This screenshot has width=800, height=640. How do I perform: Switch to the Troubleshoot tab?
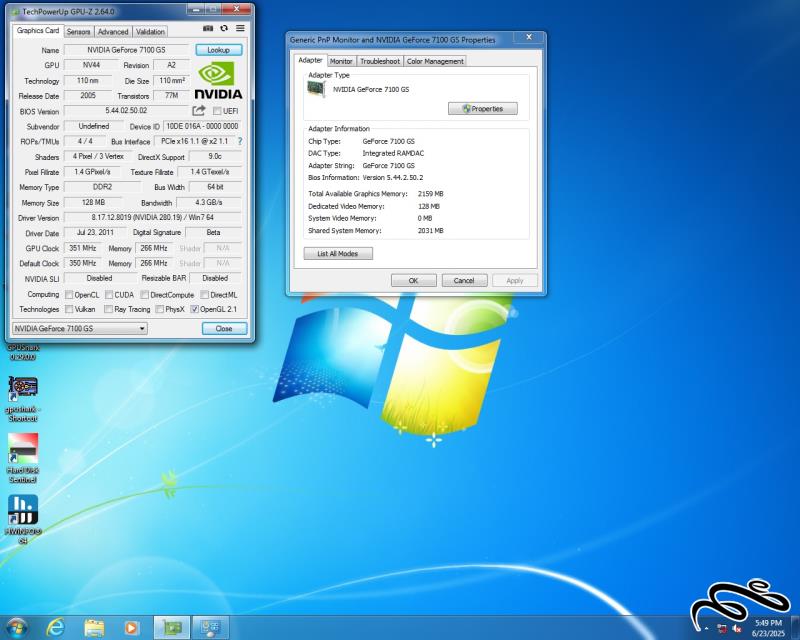pos(380,61)
